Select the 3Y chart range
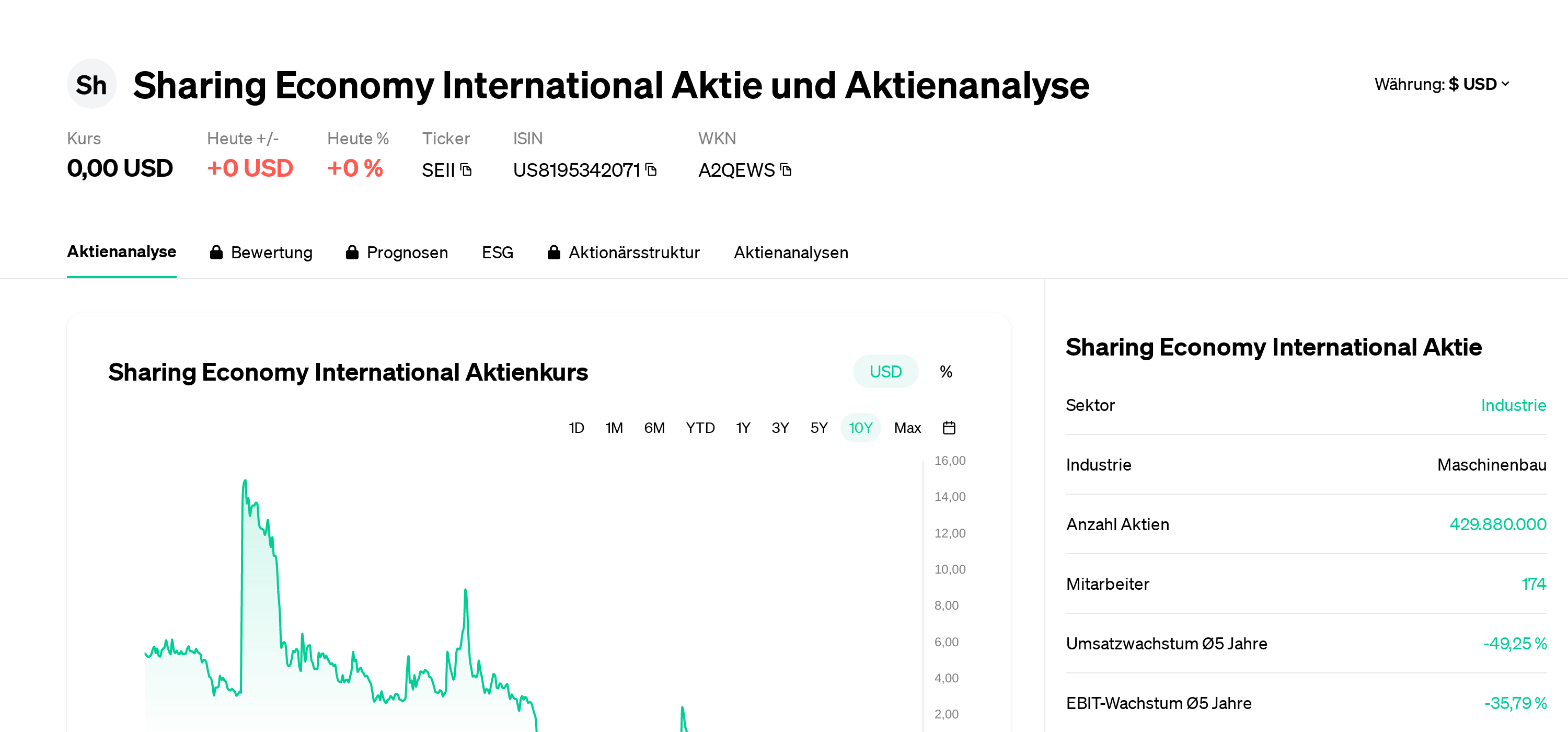Viewport: 1568px width, 732px height. [780, 428]
